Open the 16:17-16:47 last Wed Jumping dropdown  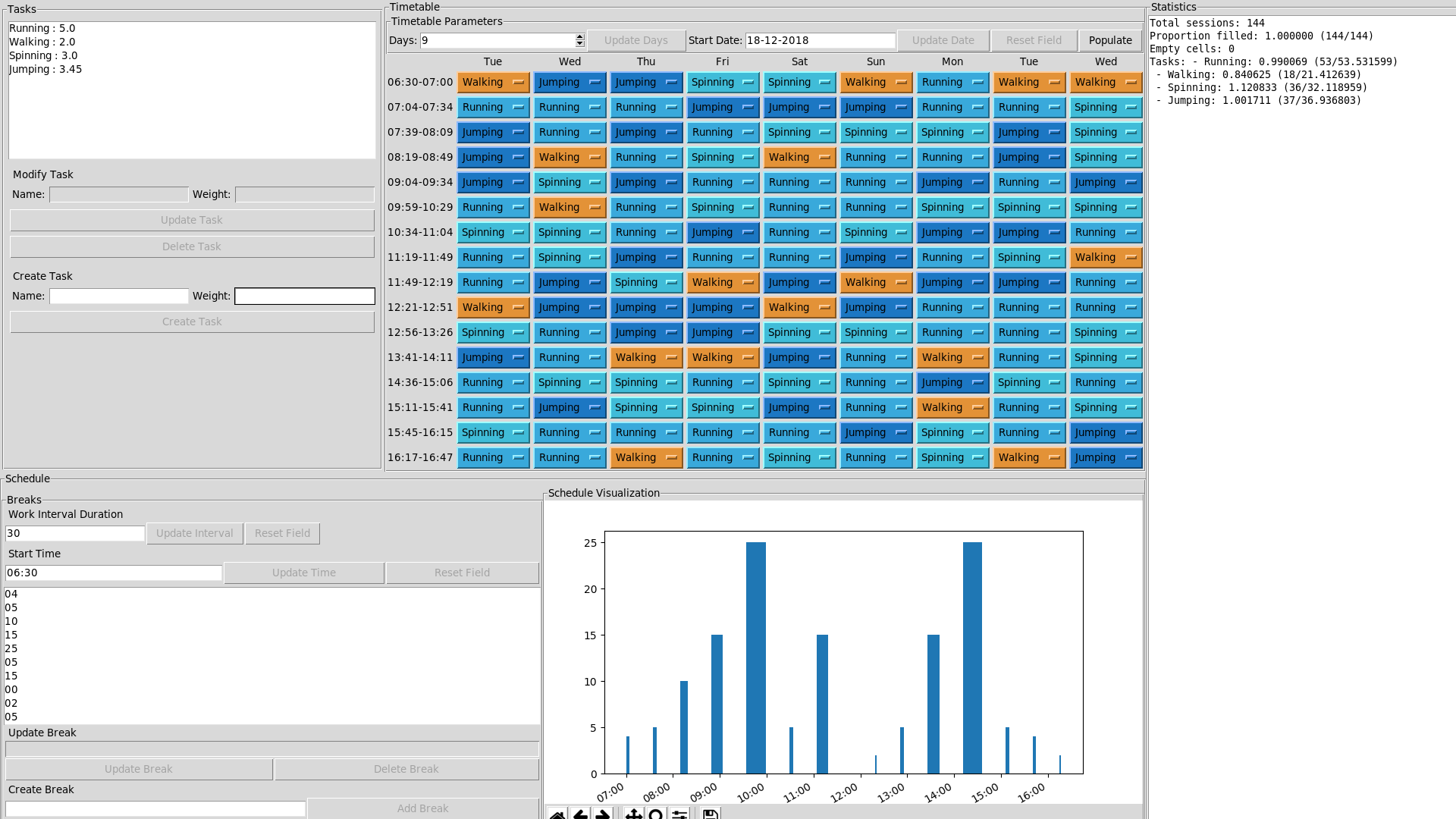pyautogui.click(x=1106, y=457)
